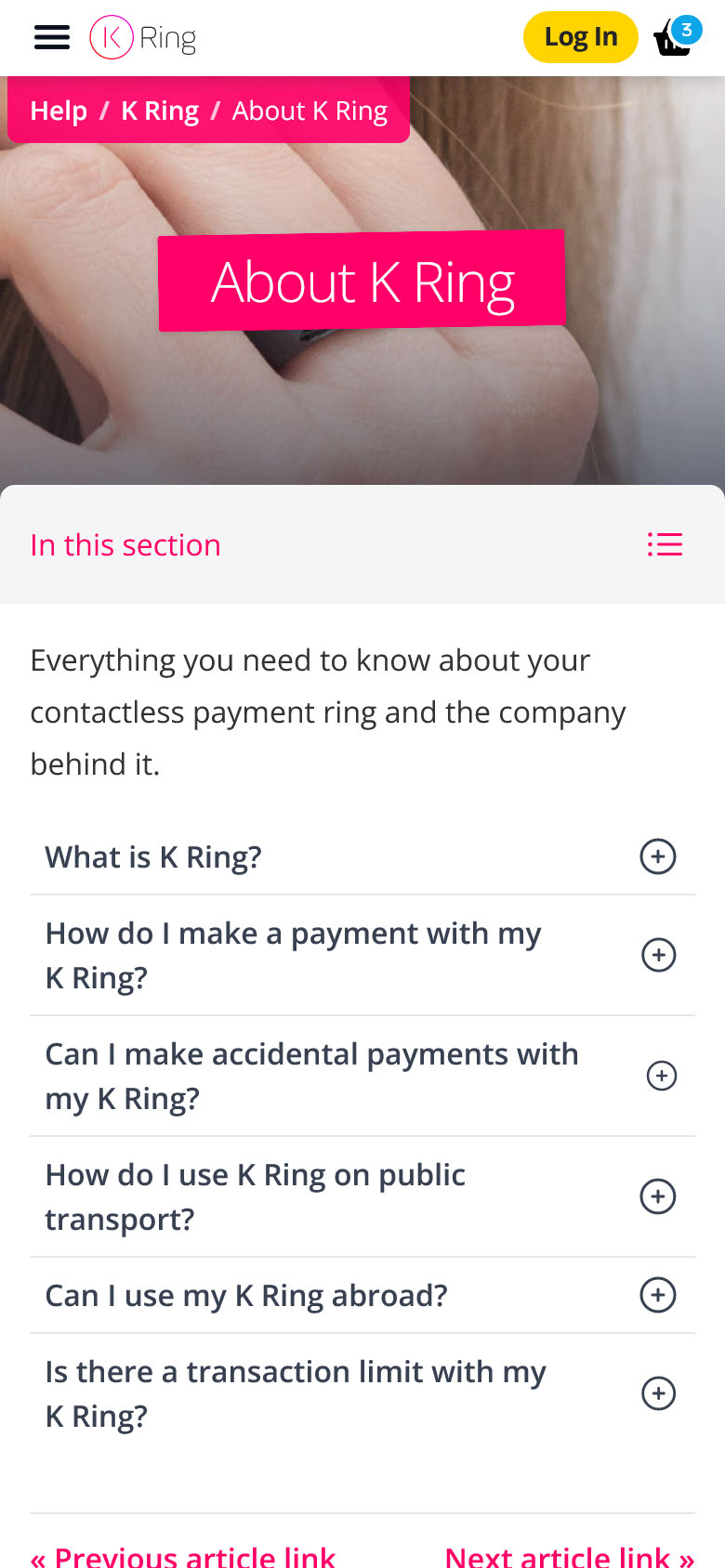The height and width of the screenshot is (1568, 725).
Task: Go to Help breadcrumb
Action: tap(59, 111)
